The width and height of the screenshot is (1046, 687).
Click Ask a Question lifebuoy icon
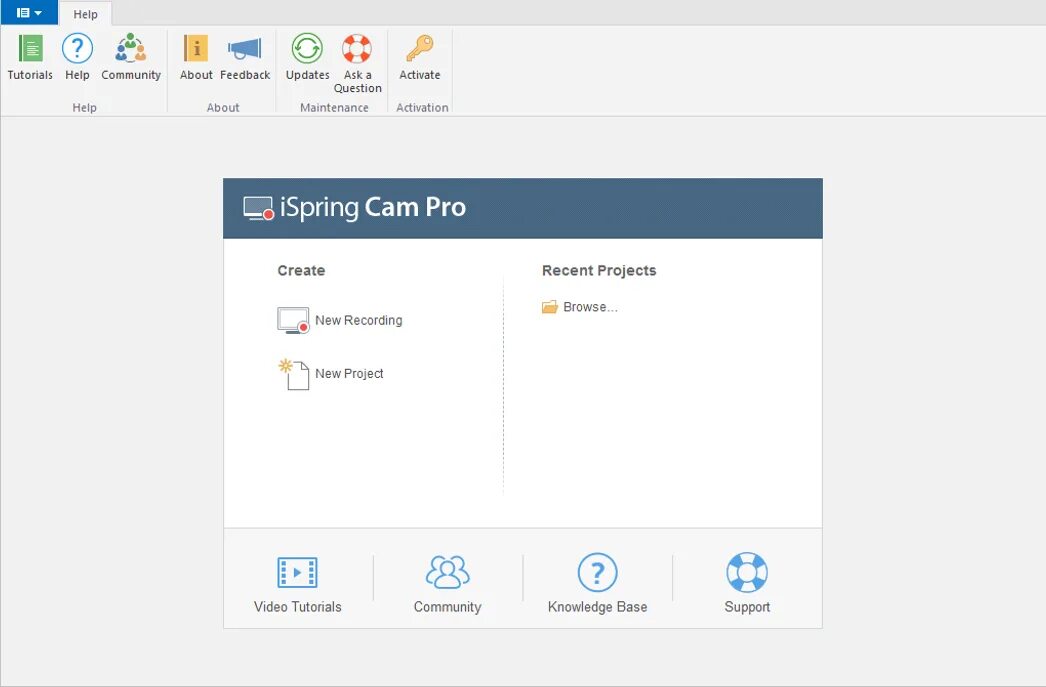(357, 49)
